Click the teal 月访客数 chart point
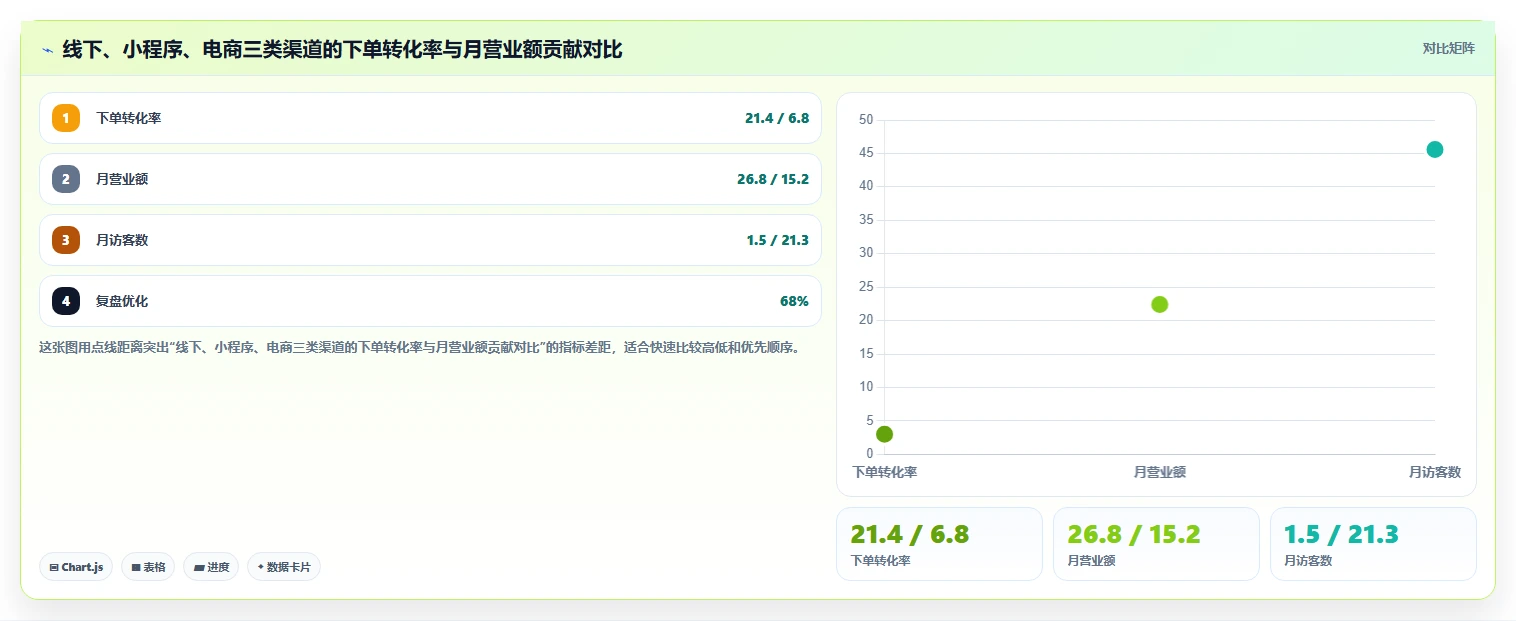The height and width of the screenshot is (621, 1516). pyautogui.click(x=1434, y=149)
